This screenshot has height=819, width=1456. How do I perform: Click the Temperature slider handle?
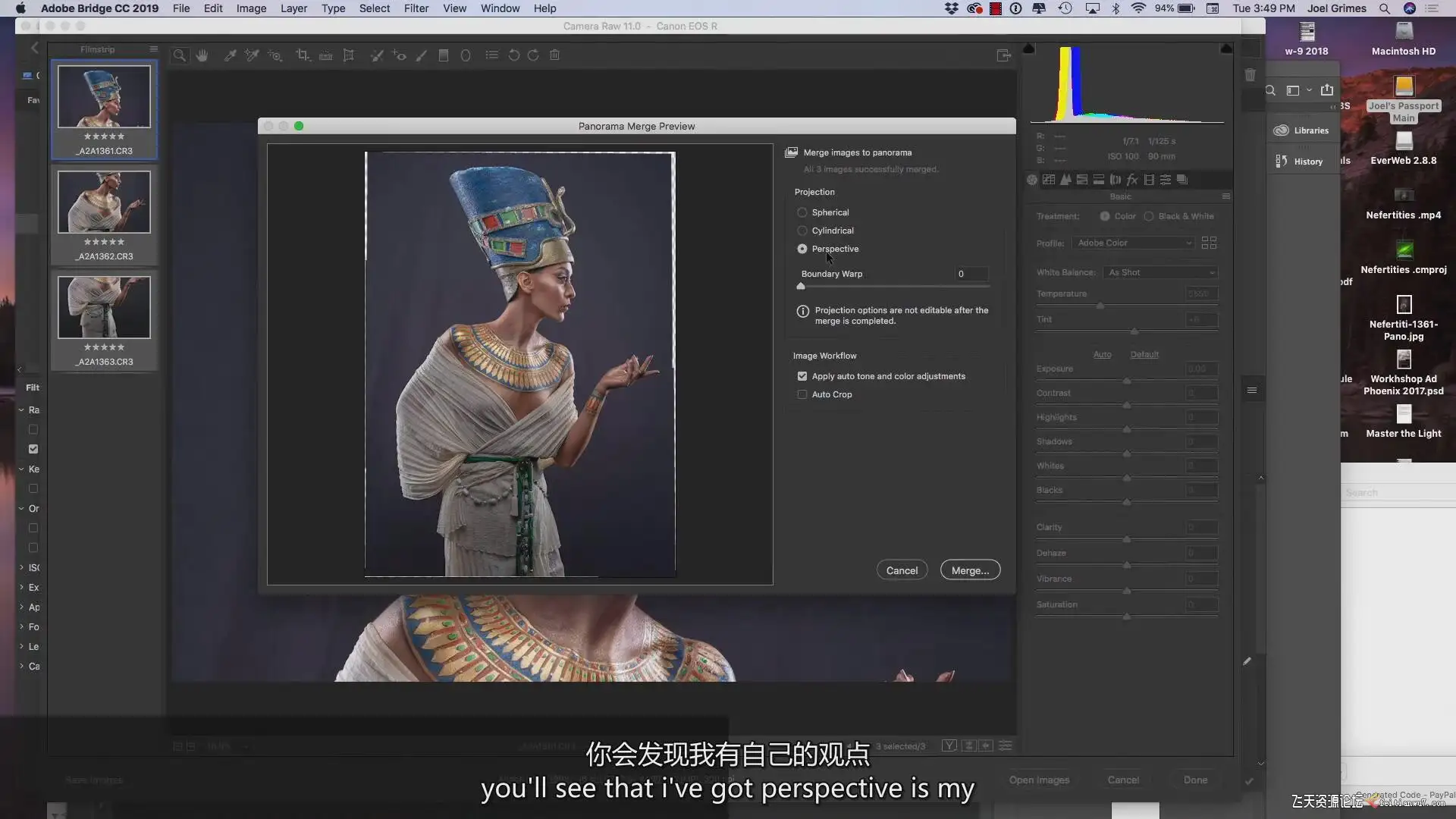pyautogui.click(x=1100, y=306)
